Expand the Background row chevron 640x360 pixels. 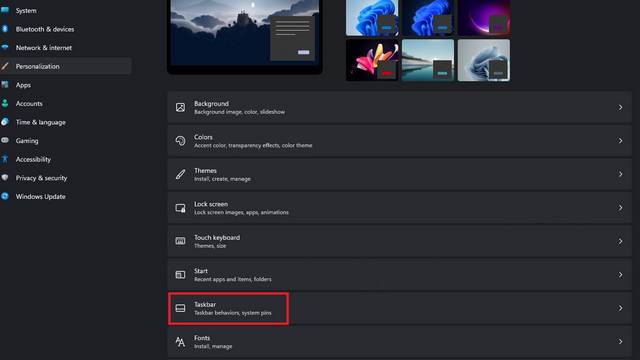click(x=620, y=107)
